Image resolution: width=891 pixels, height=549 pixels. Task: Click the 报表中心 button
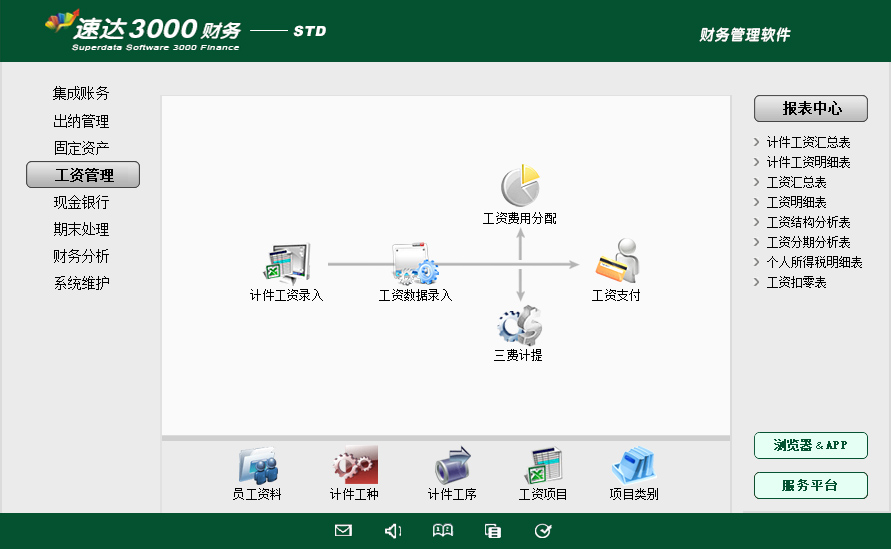click(x=811, y=109)
